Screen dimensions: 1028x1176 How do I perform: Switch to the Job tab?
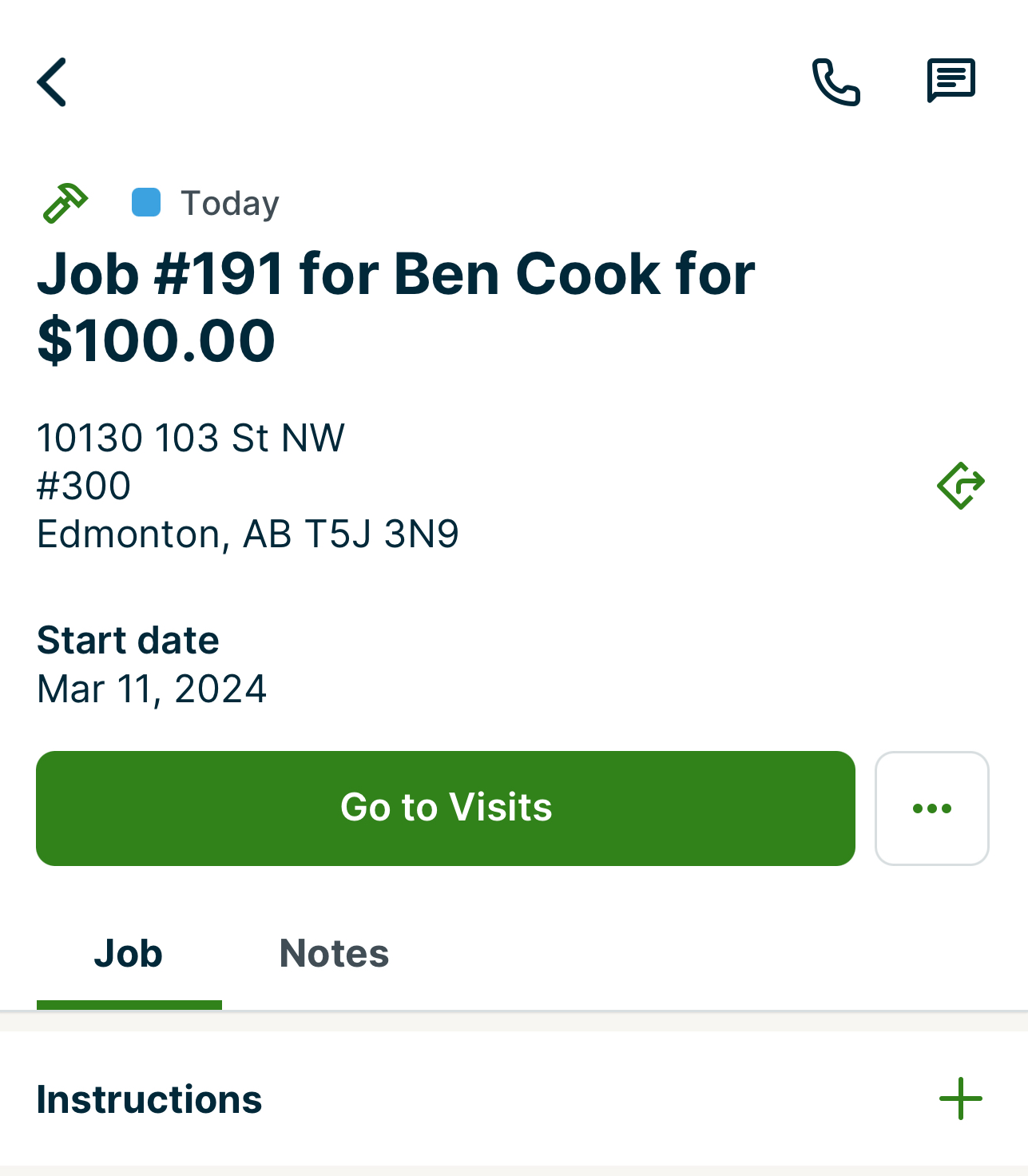129,954
